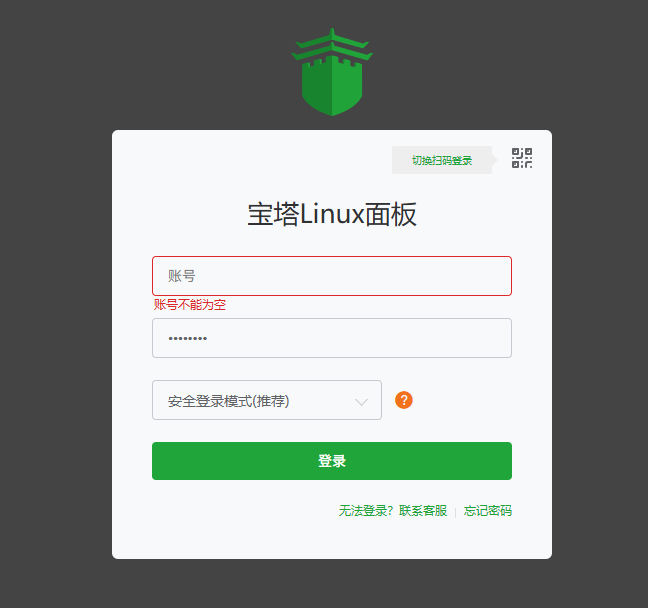This screenshot has height=608, width=648.
Task: Click the green BaoTa shield logo
Action: click(332, 72)
